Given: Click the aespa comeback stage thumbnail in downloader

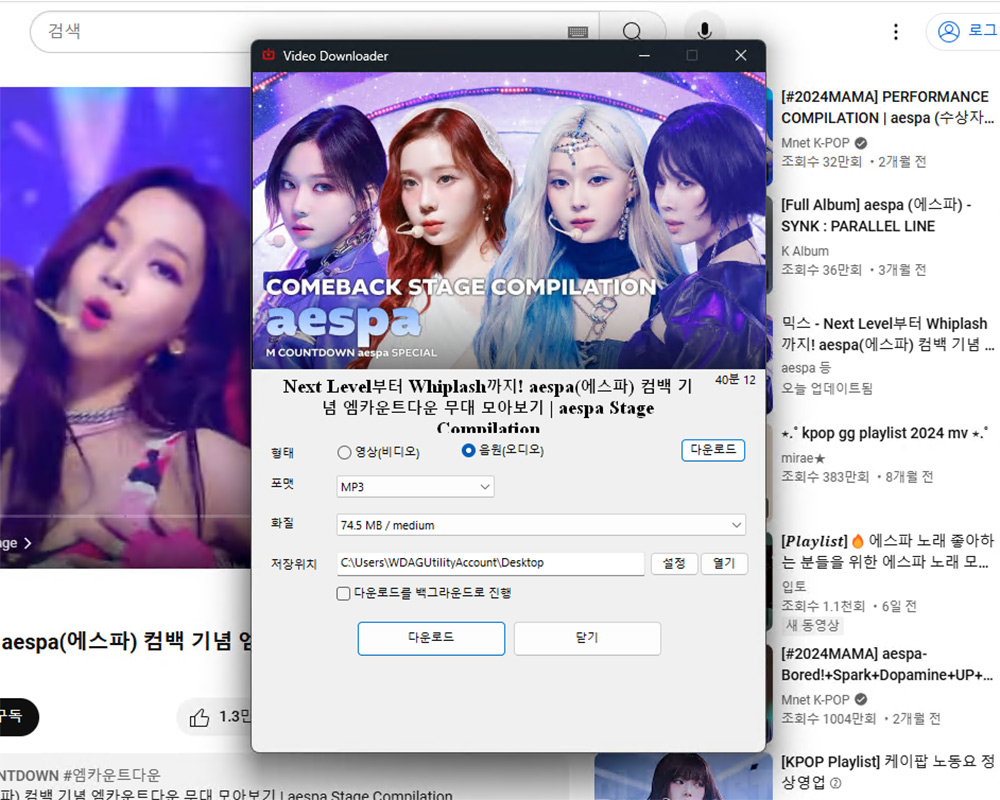Looking at the screenshot, I should click(508, 220).
